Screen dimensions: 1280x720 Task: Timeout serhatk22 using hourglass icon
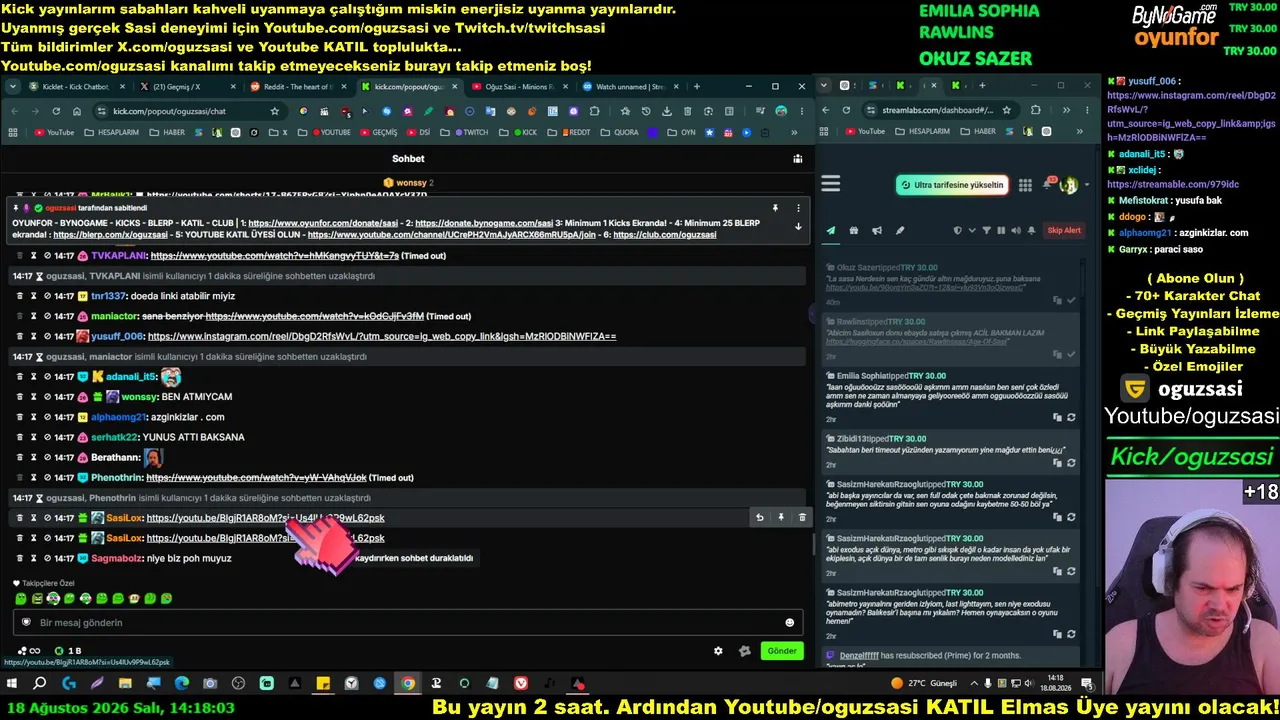(33, 437)
